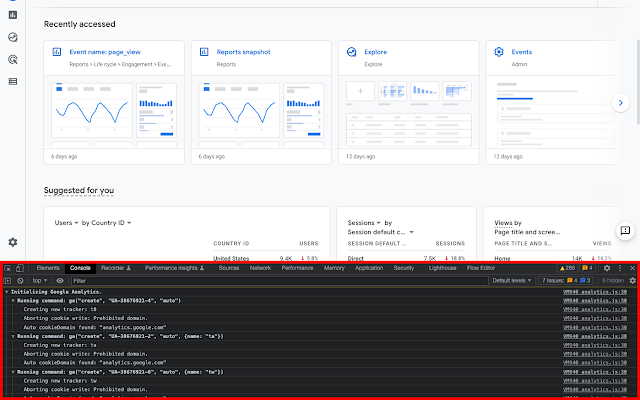Switch to the Flow Editor tab
This screenshot has height=400, width=640.
(481, 268)
